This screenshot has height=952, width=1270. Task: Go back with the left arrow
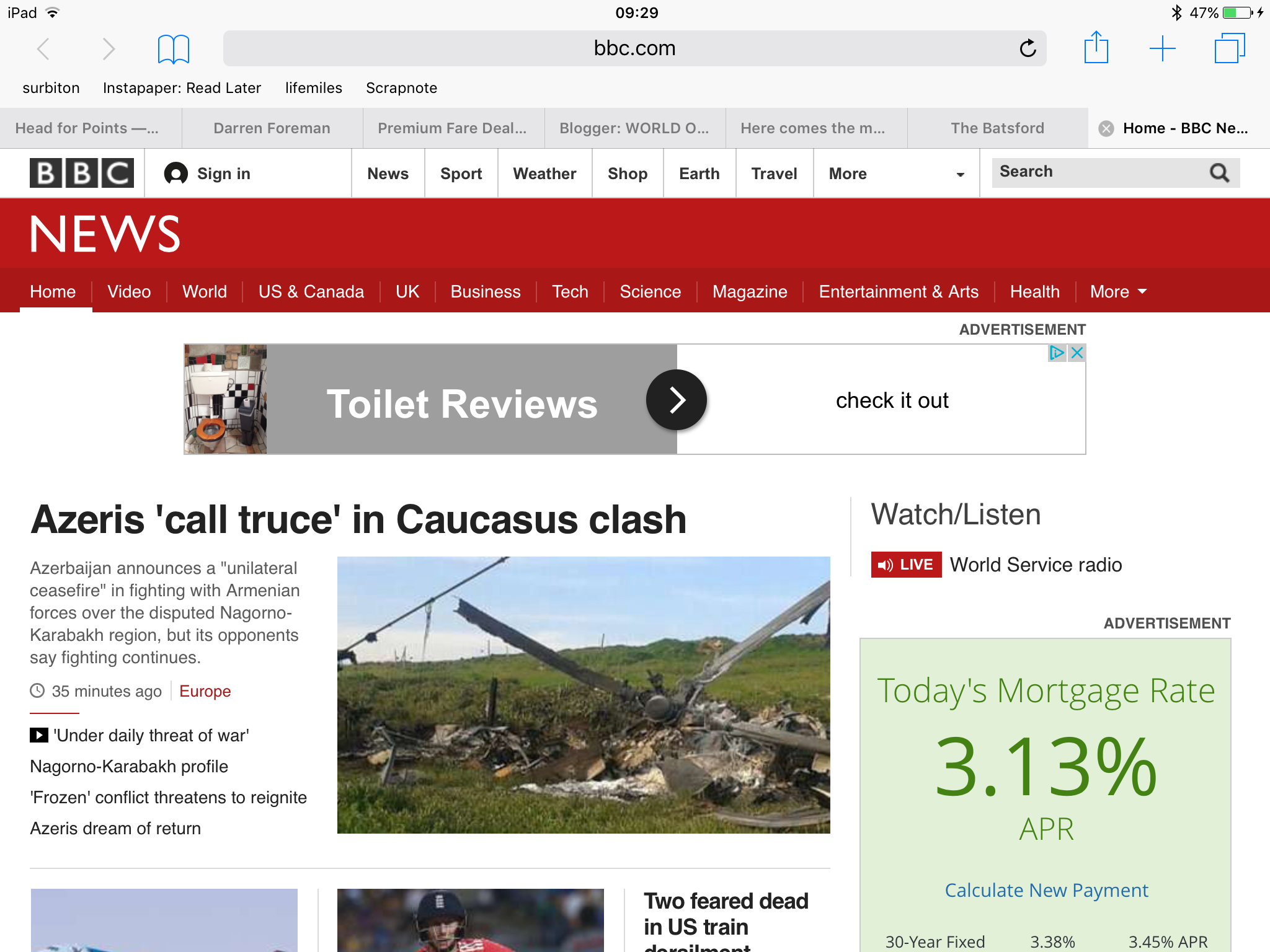(43, 48)
